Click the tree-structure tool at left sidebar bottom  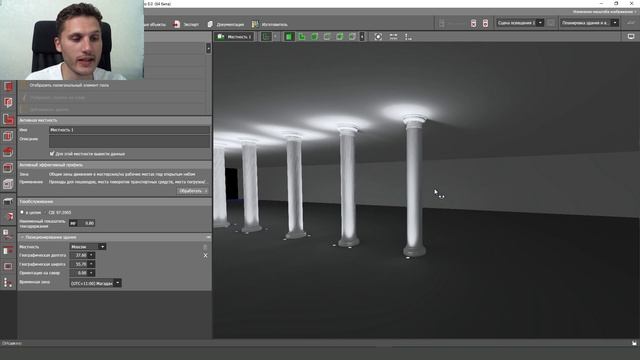point(8,282)
